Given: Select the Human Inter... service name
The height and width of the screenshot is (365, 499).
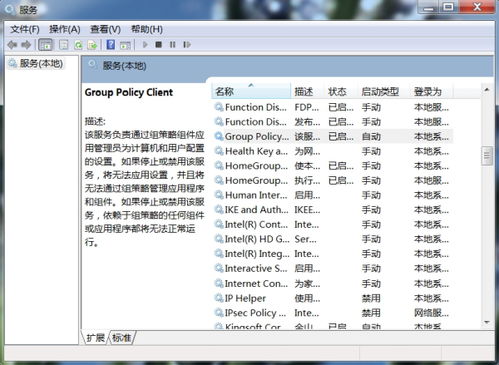Looking at the screenshot, I should [256, 195].
